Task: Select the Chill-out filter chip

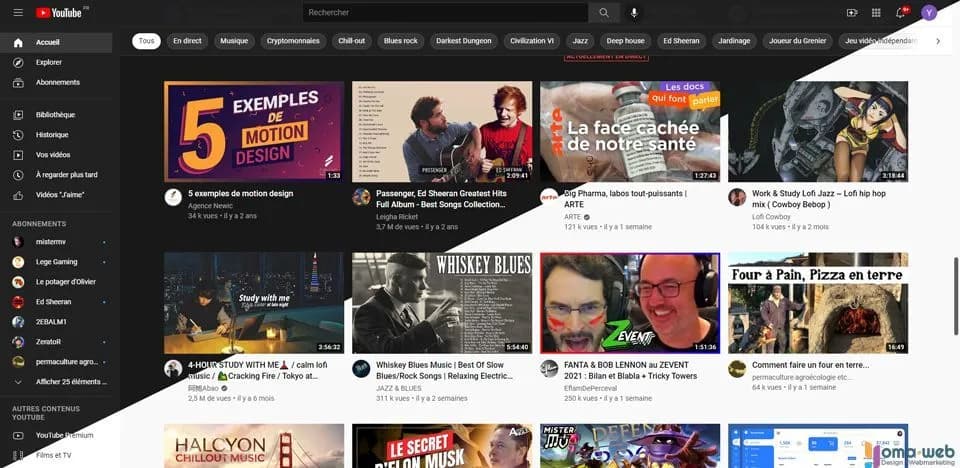Action: [x=351, y=41]
